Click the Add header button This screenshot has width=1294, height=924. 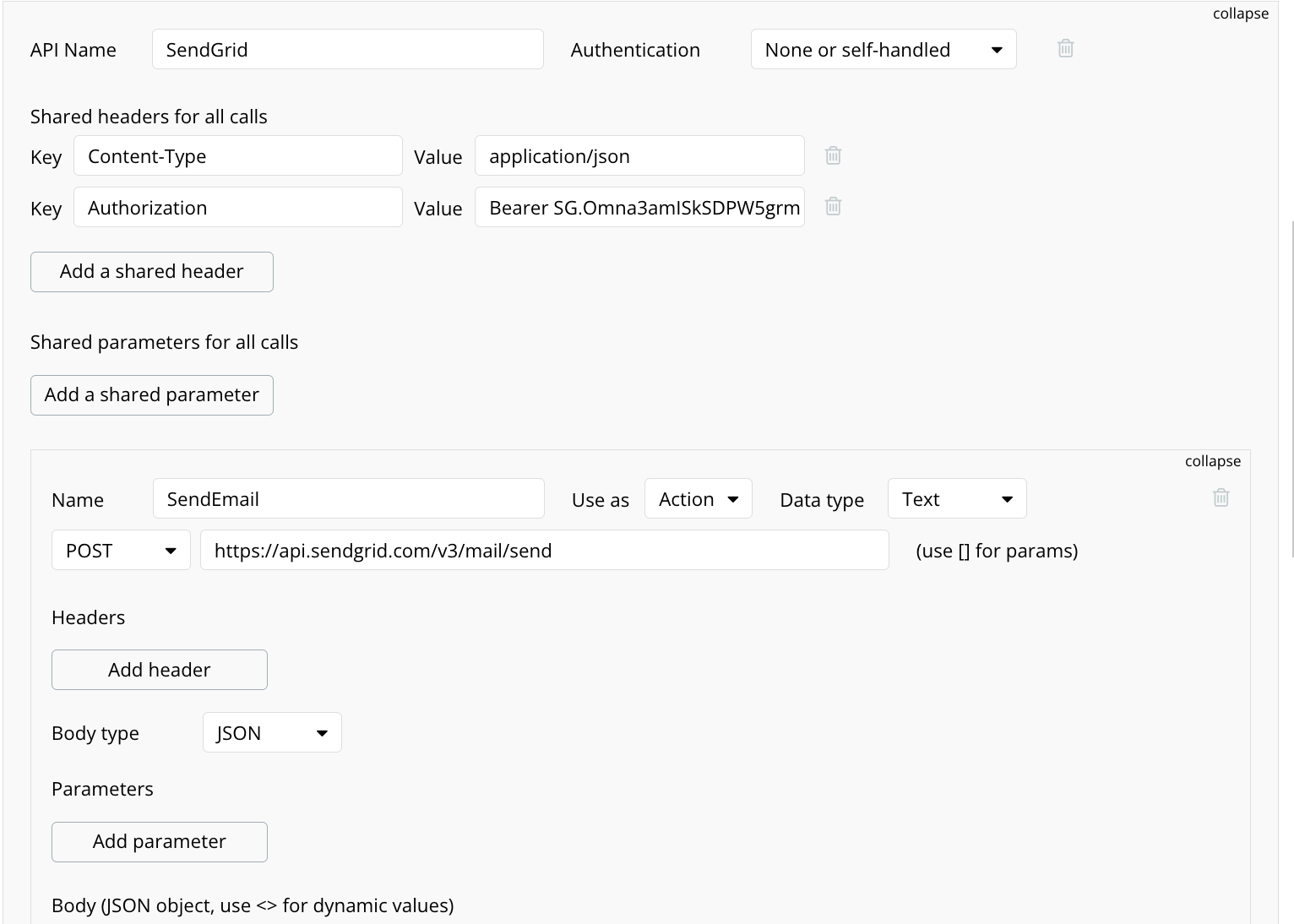(x=160, y=670)
